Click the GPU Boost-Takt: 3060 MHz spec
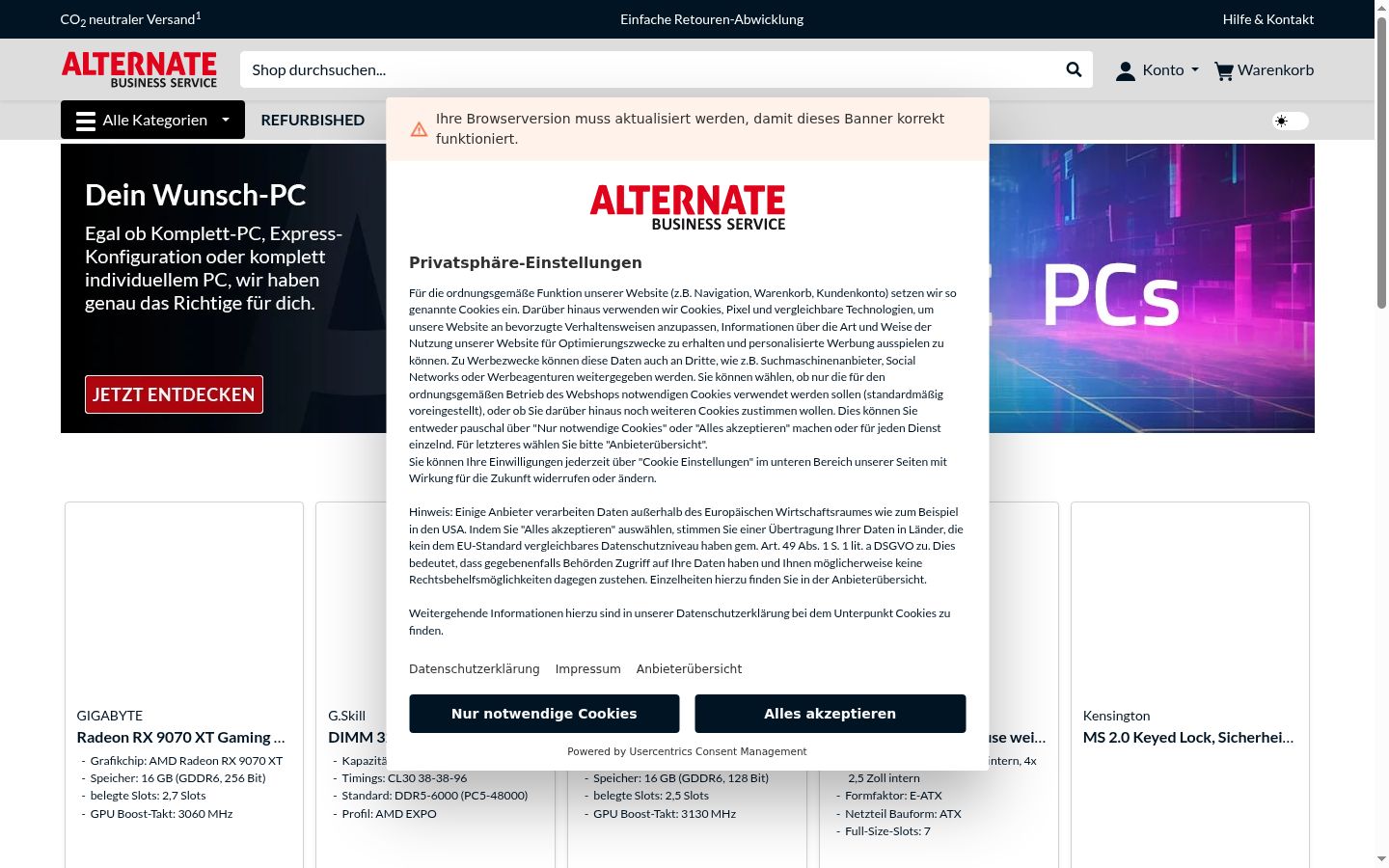The width and height of the screenshot is (1389, 868). [161, 814]
